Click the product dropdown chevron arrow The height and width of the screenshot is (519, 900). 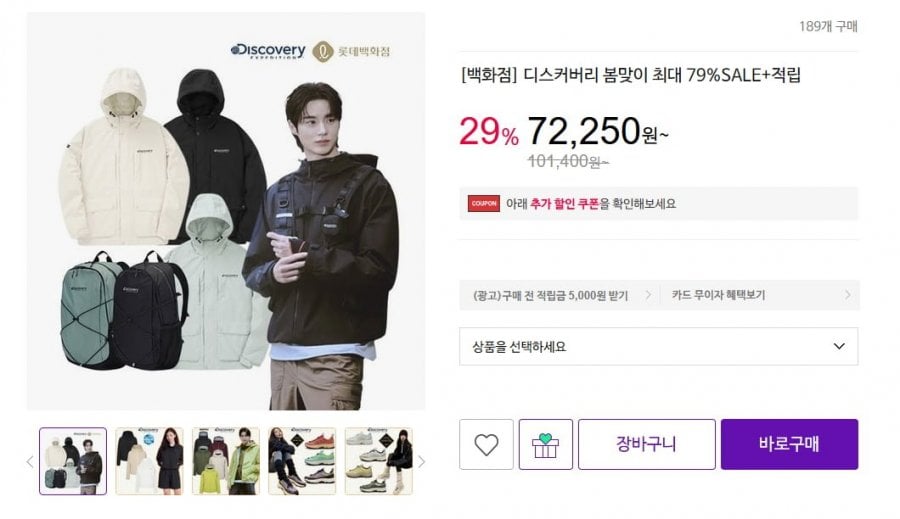point(839,346)
